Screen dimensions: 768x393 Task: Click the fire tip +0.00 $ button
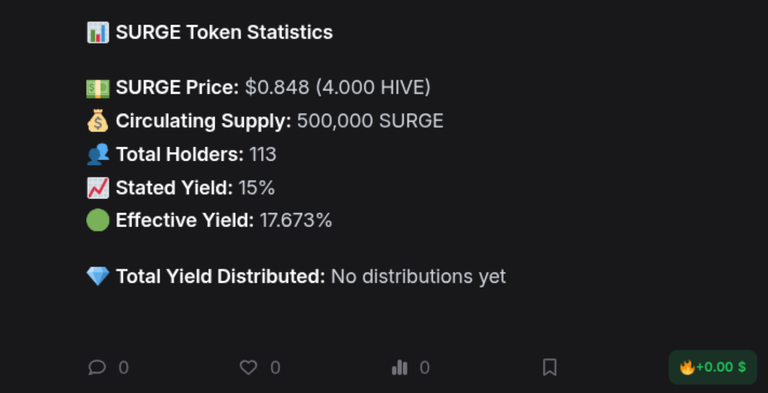pos(713,367)
